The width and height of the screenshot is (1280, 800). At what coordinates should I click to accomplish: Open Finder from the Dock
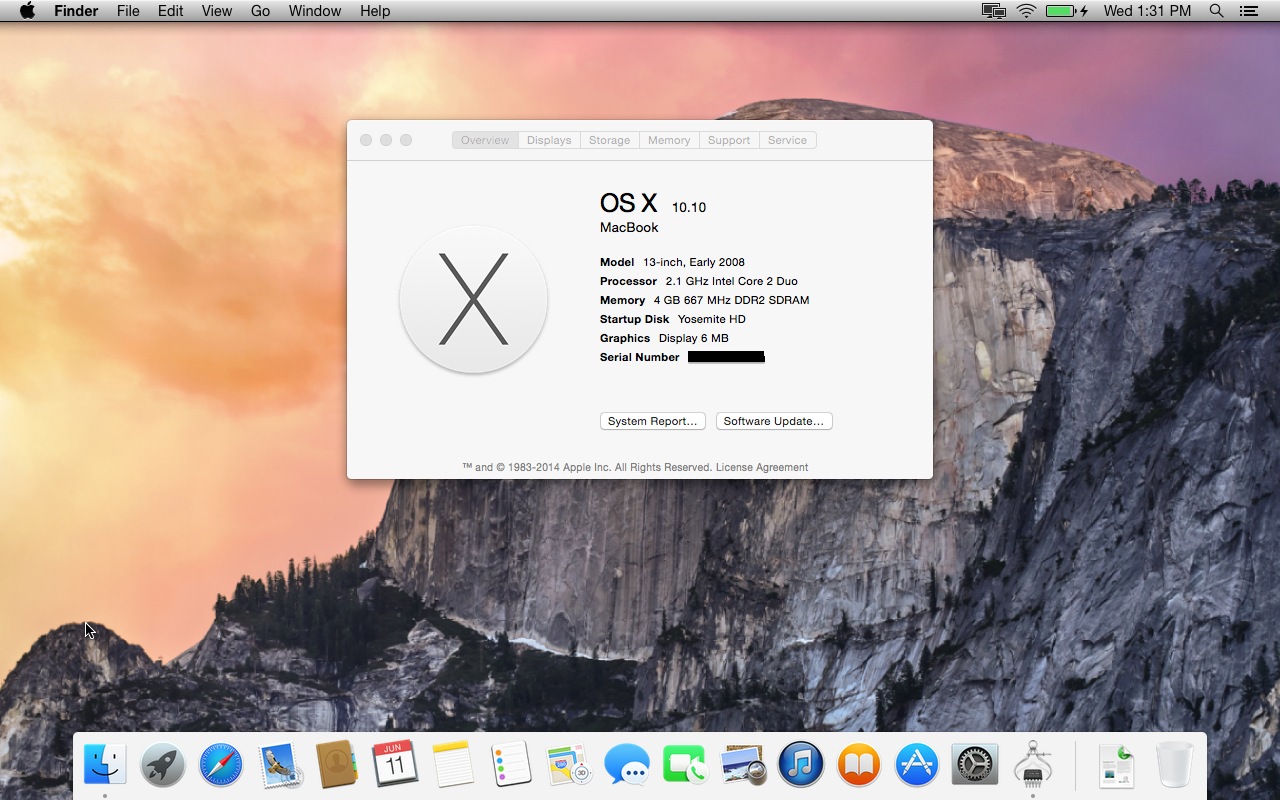pyautogui.click(x=105, y=765)
